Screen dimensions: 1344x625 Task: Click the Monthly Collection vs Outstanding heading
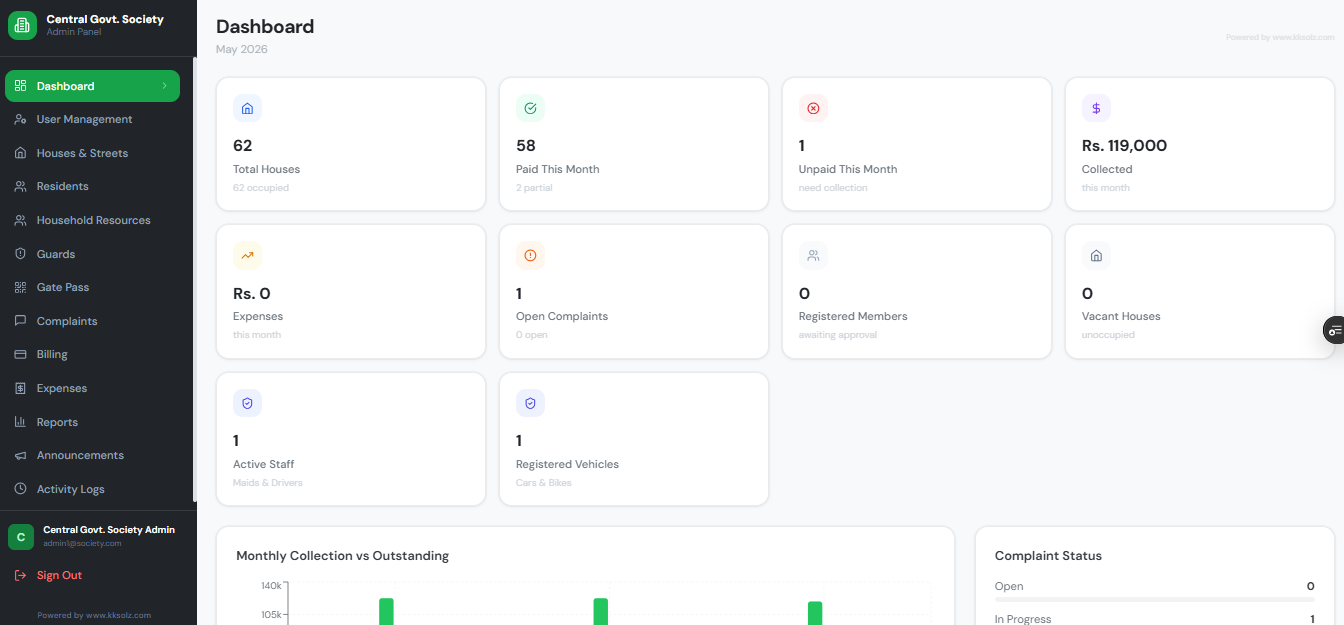[x=342, y=555]
